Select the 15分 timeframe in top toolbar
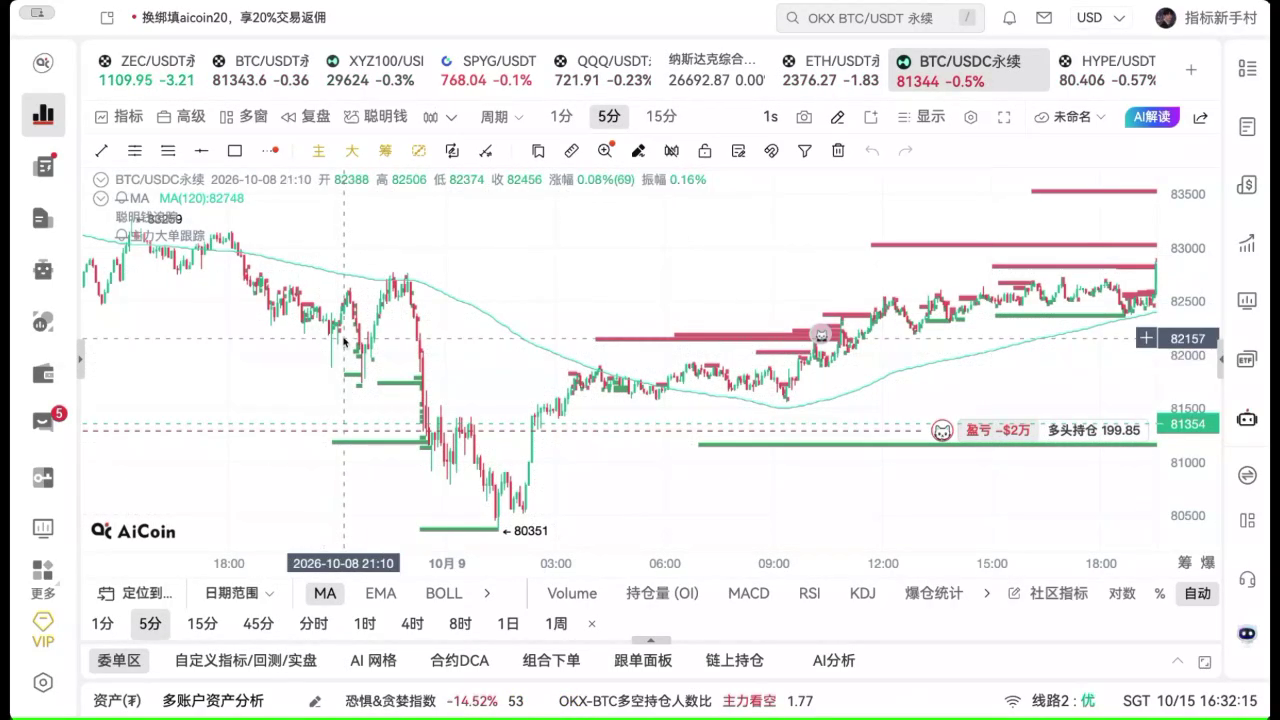This screenshot has height=720, width=1280. pos(661,116)
